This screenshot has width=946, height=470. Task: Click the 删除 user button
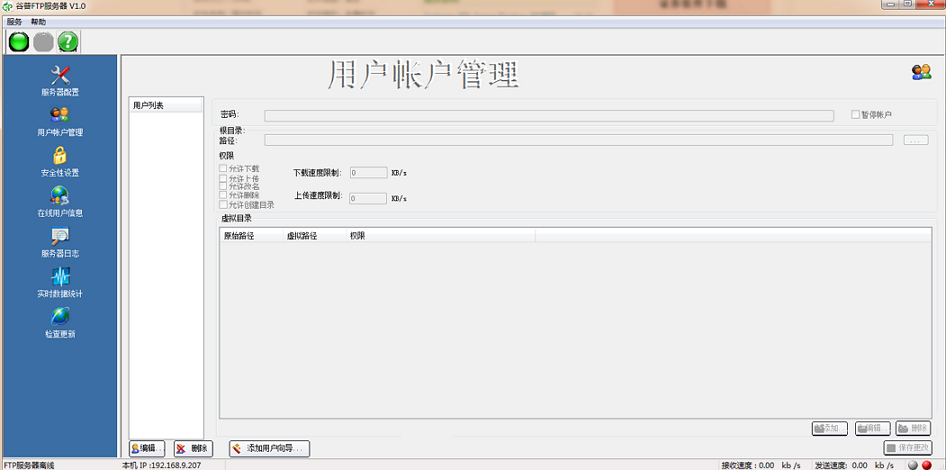tap(193, 448)
